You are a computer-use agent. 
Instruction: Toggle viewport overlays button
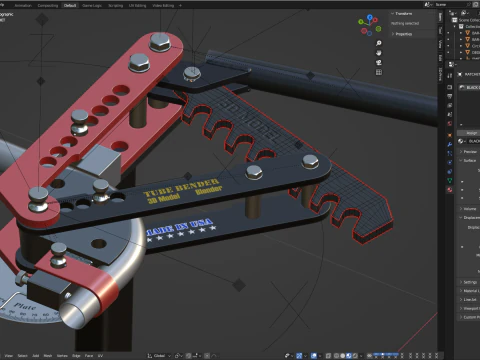point(314,356)
